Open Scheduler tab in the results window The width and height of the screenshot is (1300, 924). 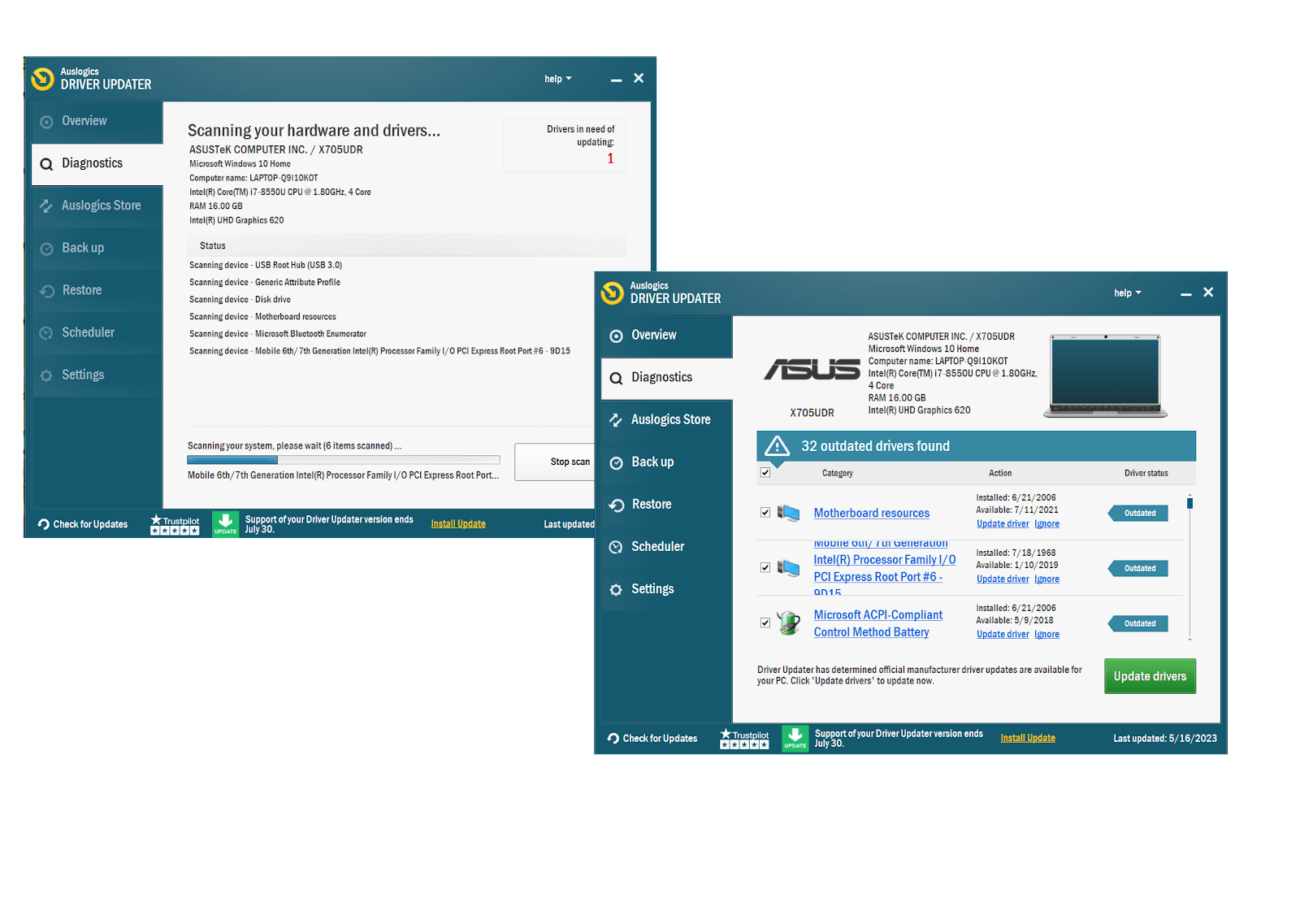667,547
